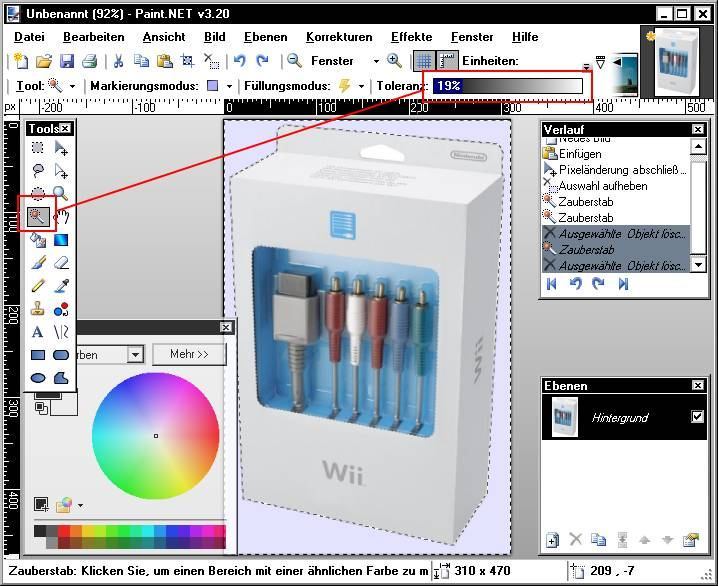Click the Cut scissors icon
Viewport: 718px width, 586px height.
click(119, 61)
